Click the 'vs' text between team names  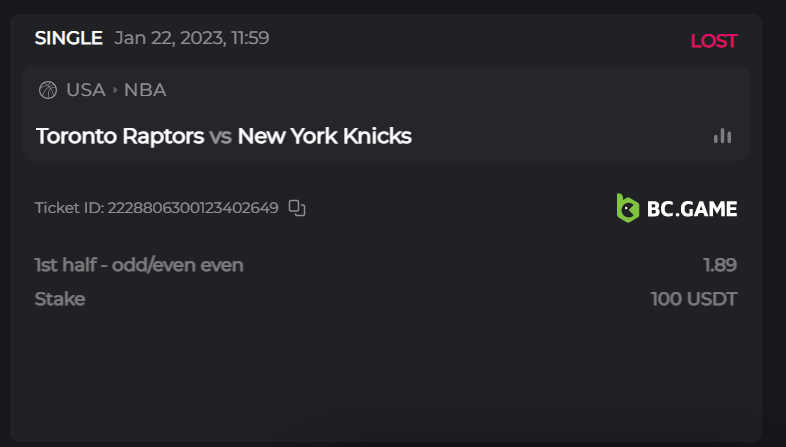pos(221,136)
